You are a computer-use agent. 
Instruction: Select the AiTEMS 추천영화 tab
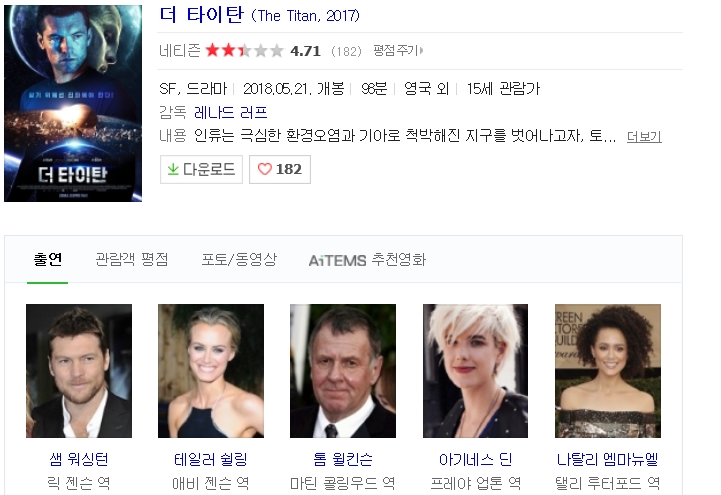(367, 260)
